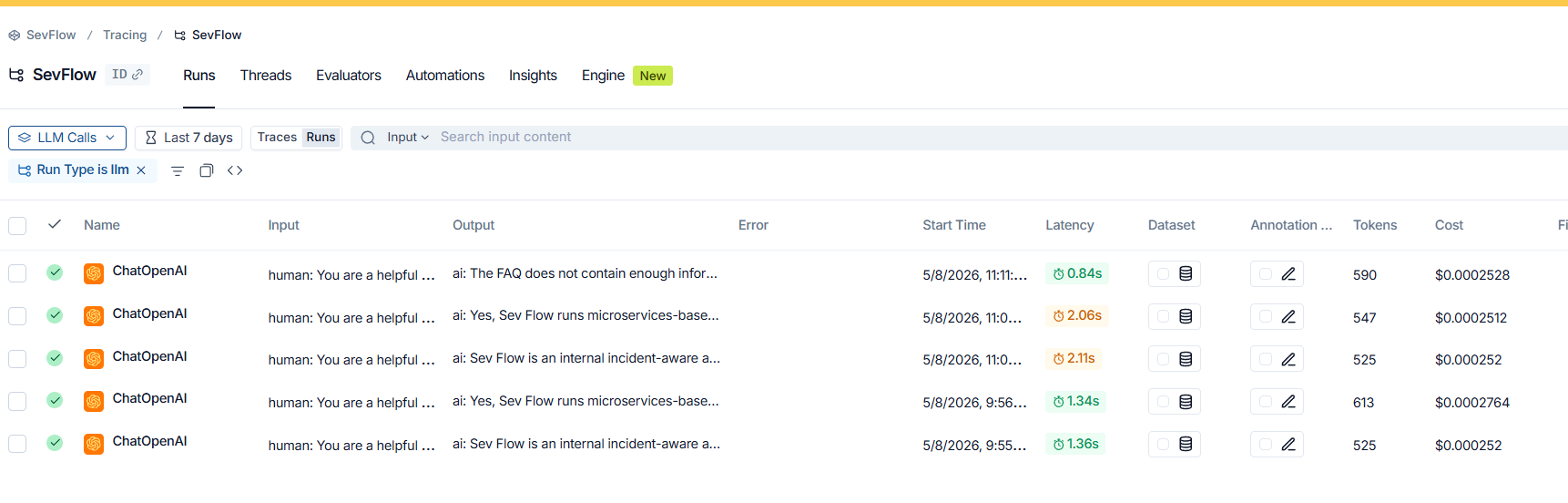Sort by the Tokens column header
This screenshot has width=1568, height=503.
[x=1375, y=225]
